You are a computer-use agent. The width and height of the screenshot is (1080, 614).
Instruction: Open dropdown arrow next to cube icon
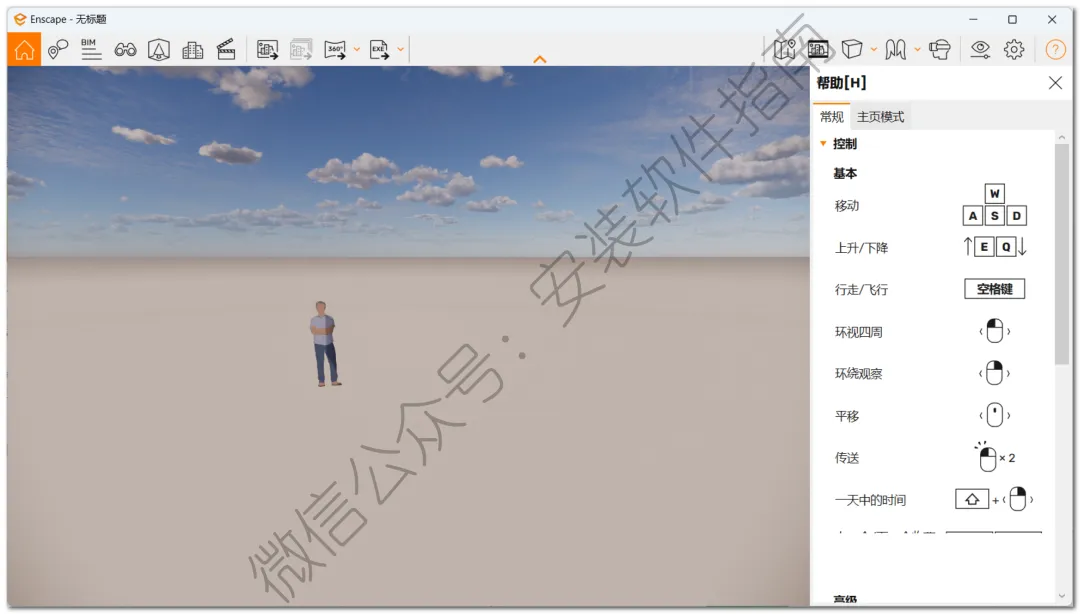[x=873, y=50]
